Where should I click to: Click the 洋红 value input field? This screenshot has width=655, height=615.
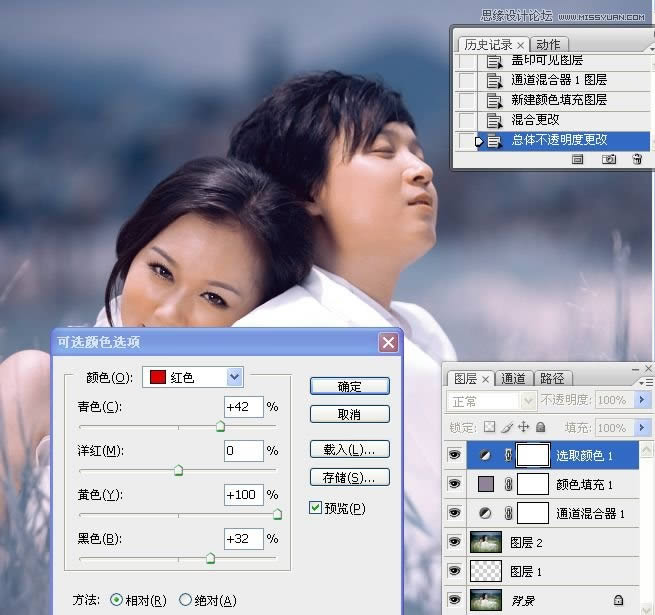pyautogui.click(x=243, y=451)
